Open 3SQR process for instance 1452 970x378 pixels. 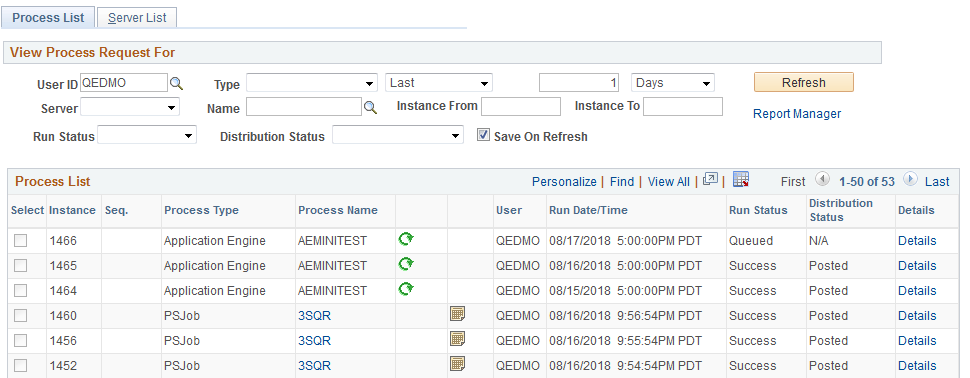(x=314, y=366)
